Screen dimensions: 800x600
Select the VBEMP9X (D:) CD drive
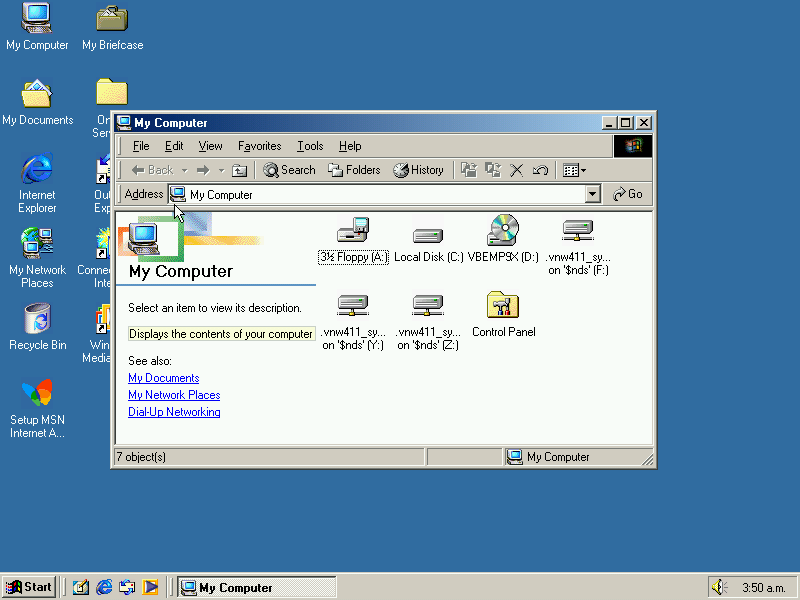(x=503, y=240)
